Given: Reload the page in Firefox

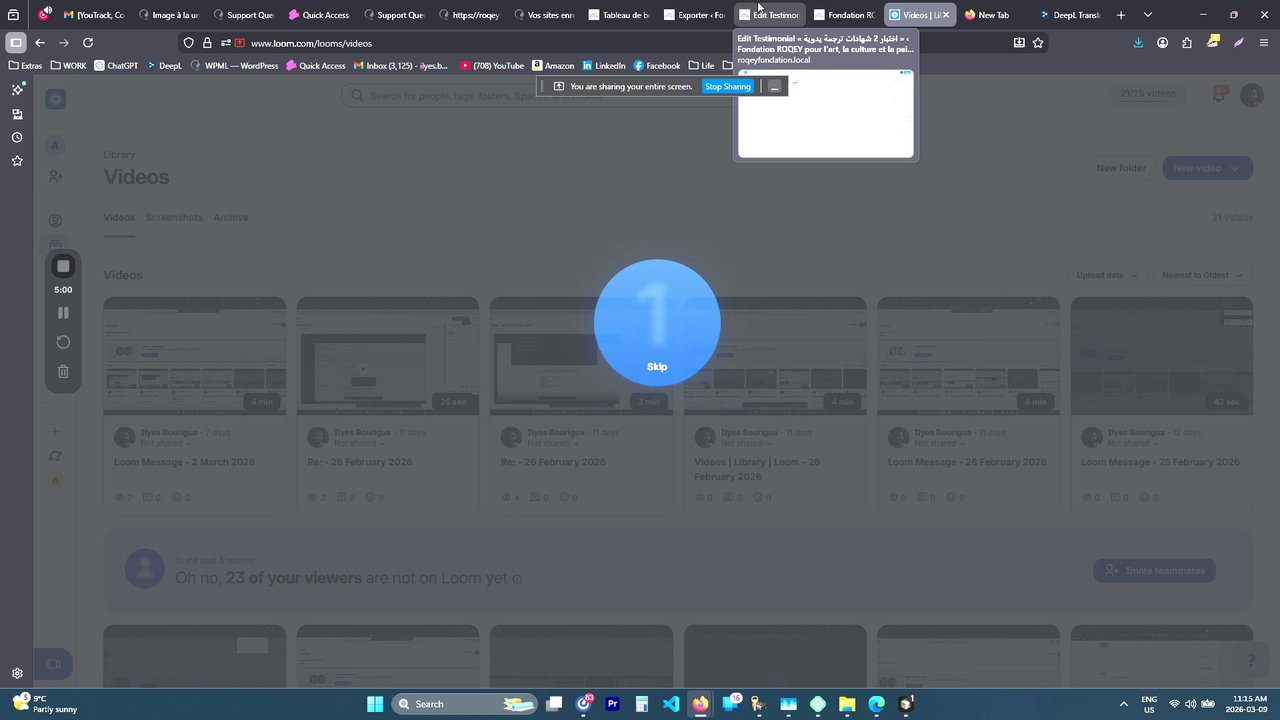Looking at the screenshot, I should click(88, 43).
